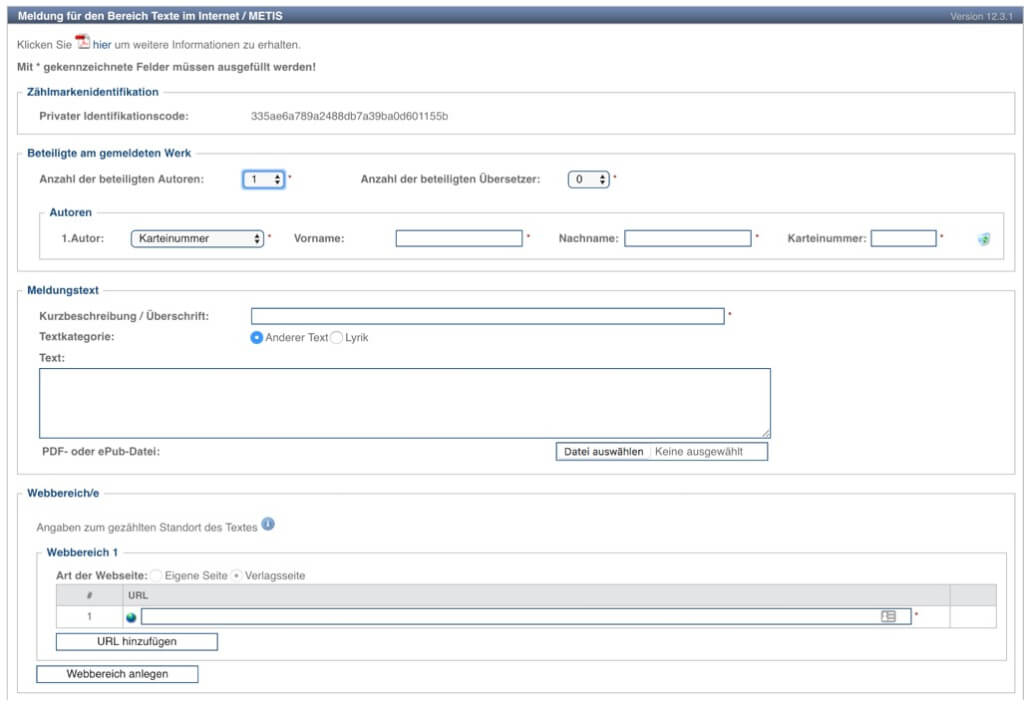Click the text area resize handle

click(x=765, y=433)
